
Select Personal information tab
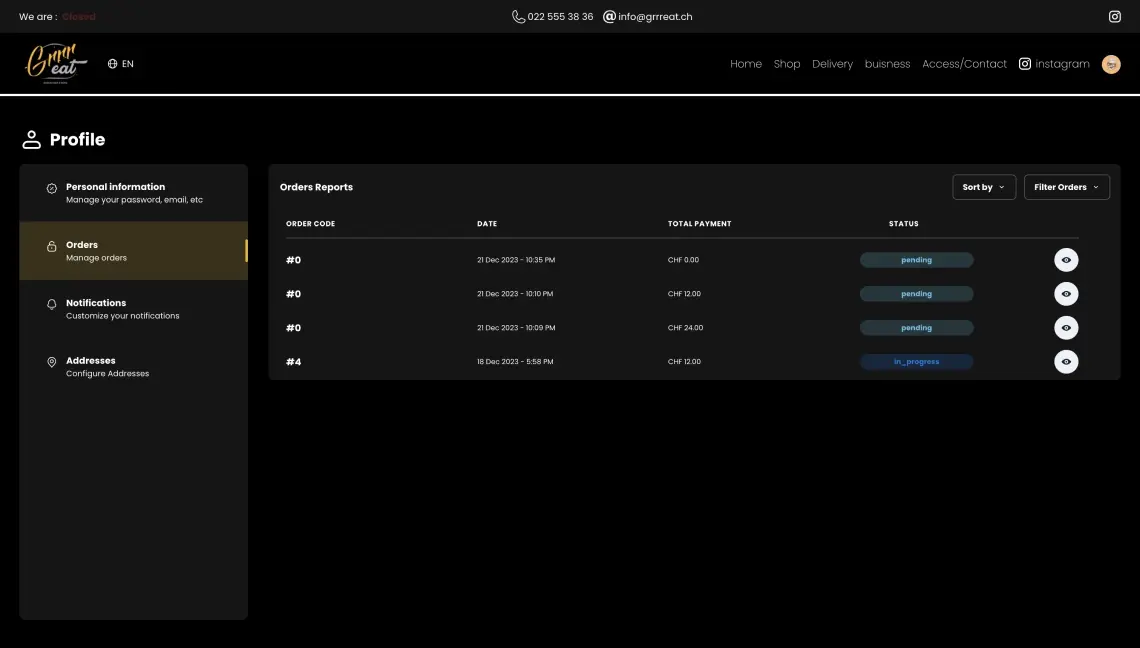click(134, 193)
